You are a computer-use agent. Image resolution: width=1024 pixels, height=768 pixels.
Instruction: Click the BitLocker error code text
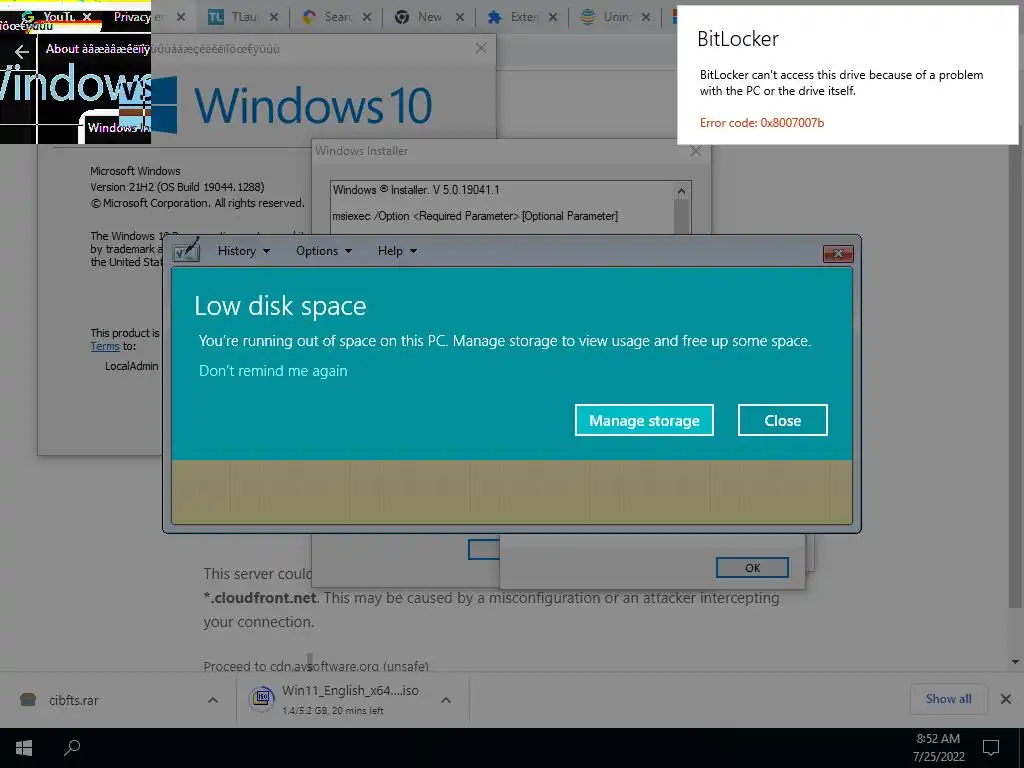(x=761, y=123)
